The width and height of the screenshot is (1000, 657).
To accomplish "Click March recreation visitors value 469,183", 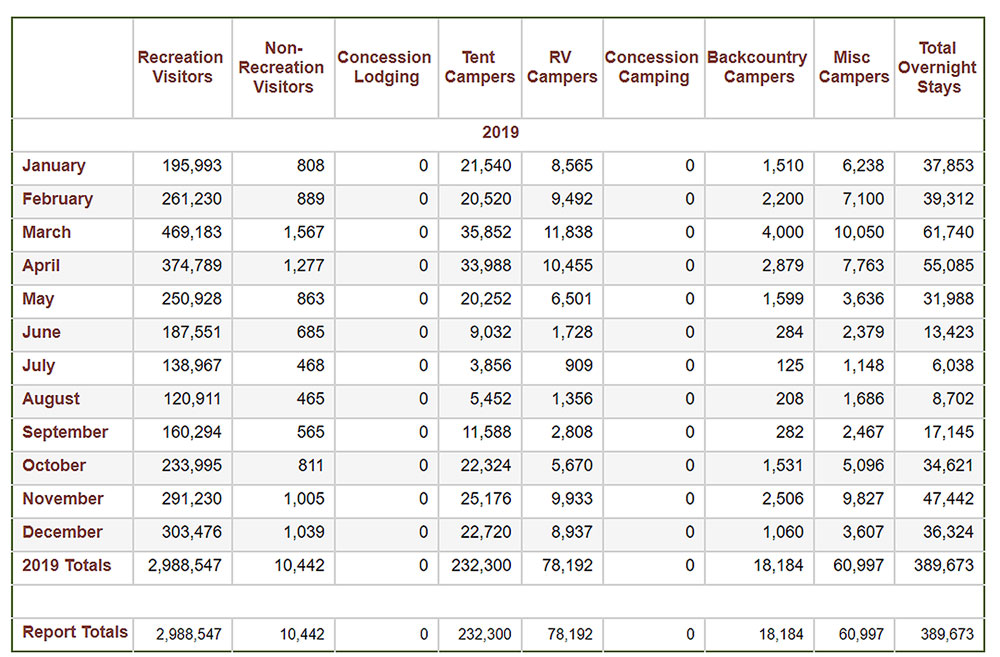I will coord(193,233).
